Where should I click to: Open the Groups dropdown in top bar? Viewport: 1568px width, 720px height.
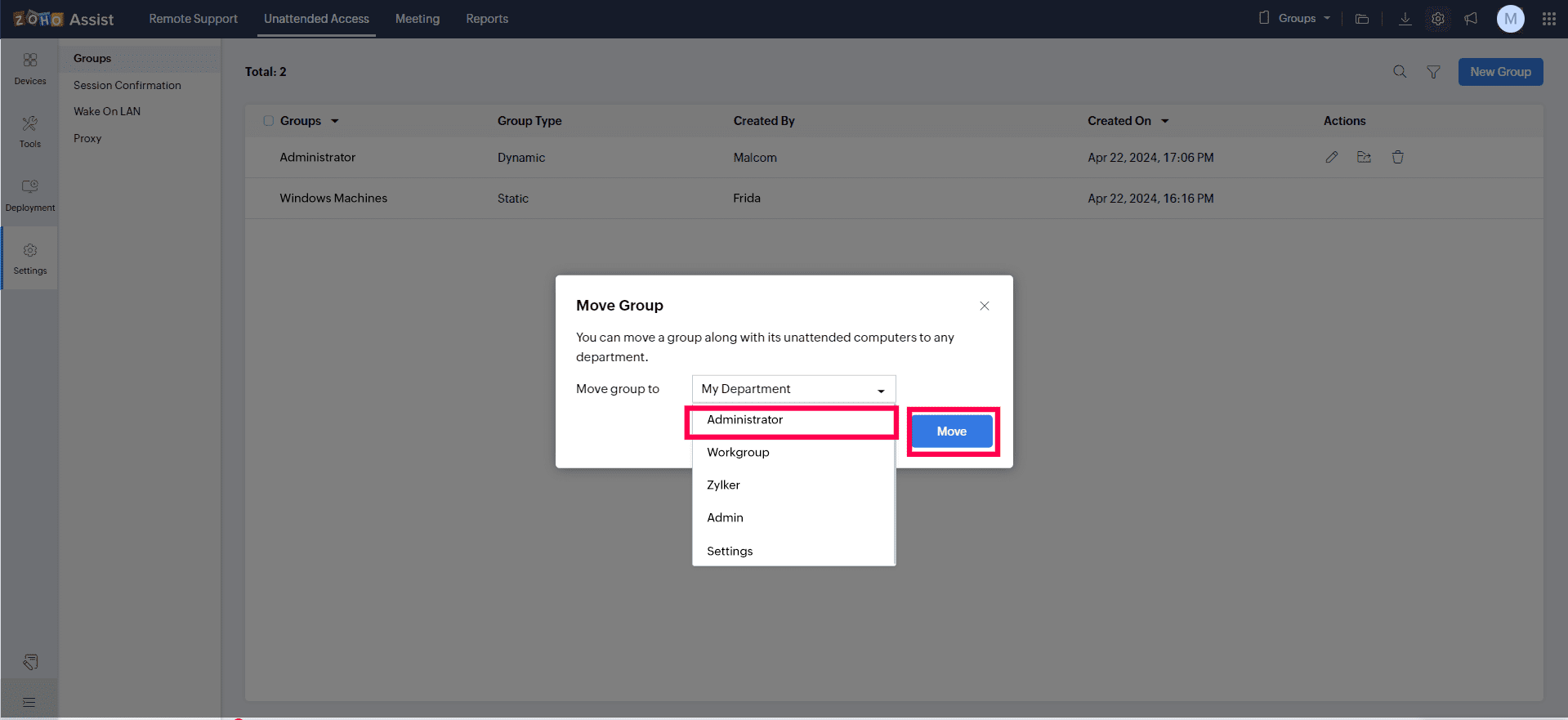tap(1295, 19)
